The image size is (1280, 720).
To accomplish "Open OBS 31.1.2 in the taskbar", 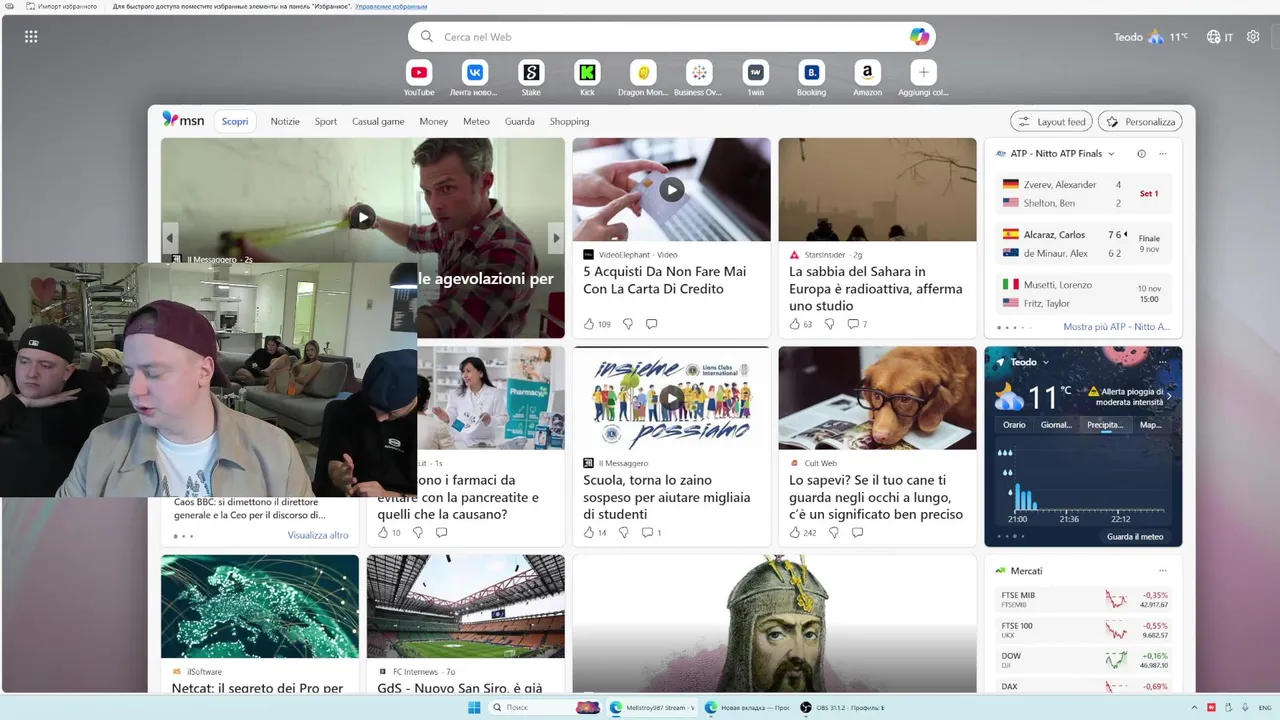I will pos(841,708).
